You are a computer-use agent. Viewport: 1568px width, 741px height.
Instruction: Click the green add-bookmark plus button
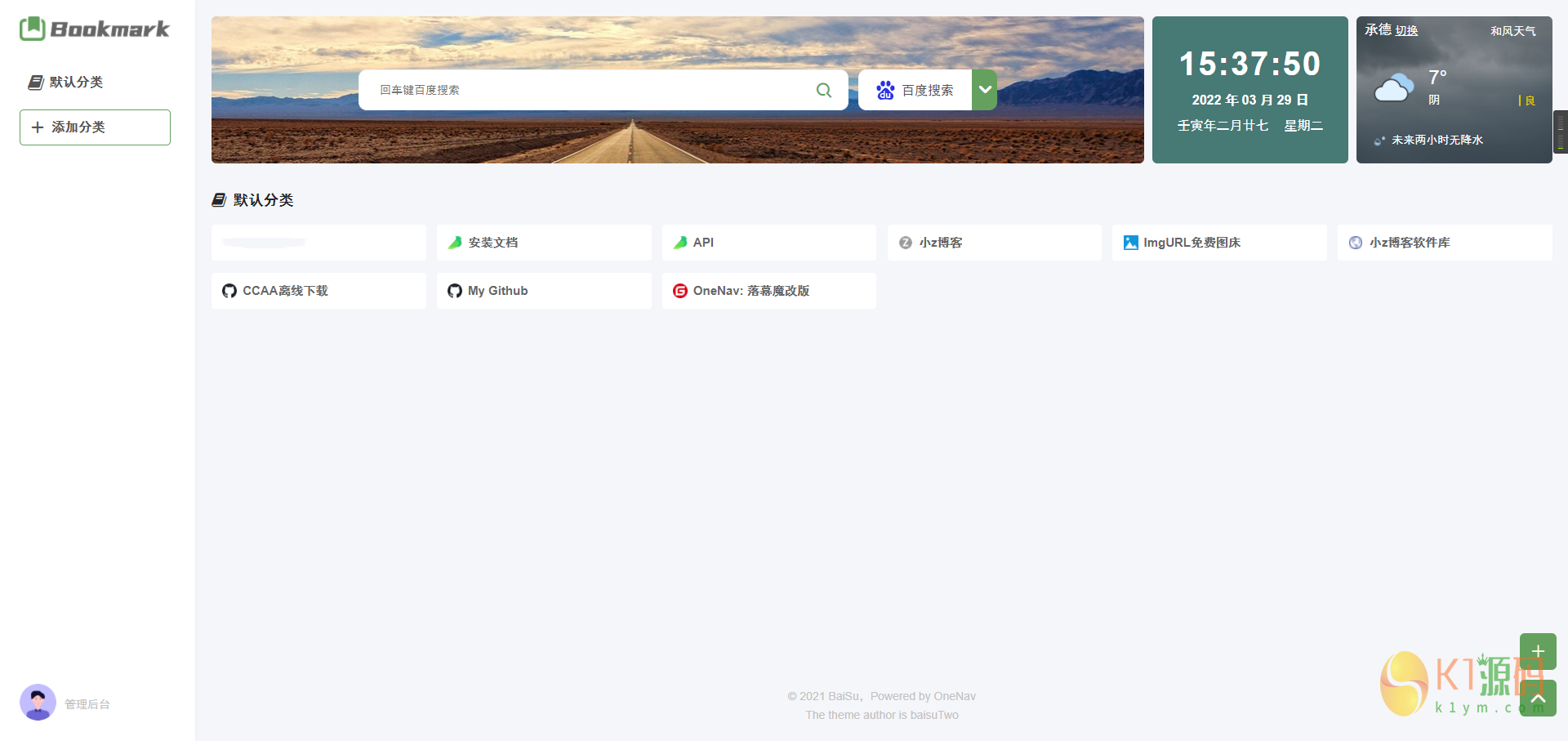(1538, 651)
